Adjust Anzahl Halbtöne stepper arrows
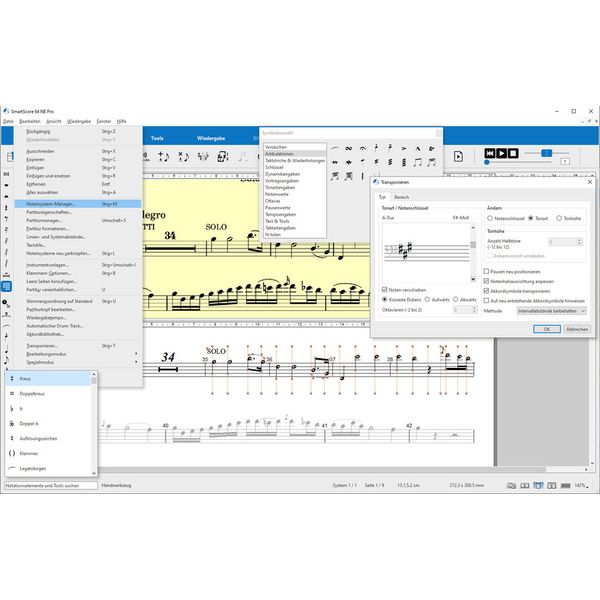The width and height of the screenshot is (600, 600). pos(579,242)
